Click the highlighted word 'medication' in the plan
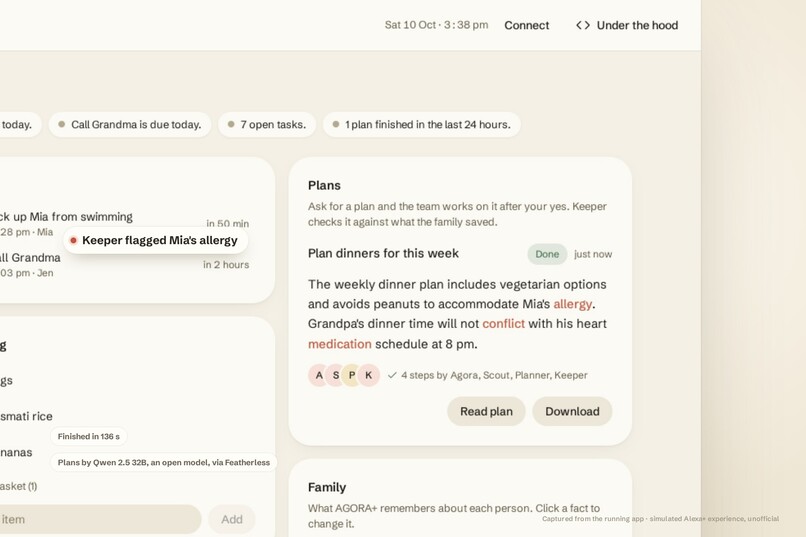 (340, 344)
